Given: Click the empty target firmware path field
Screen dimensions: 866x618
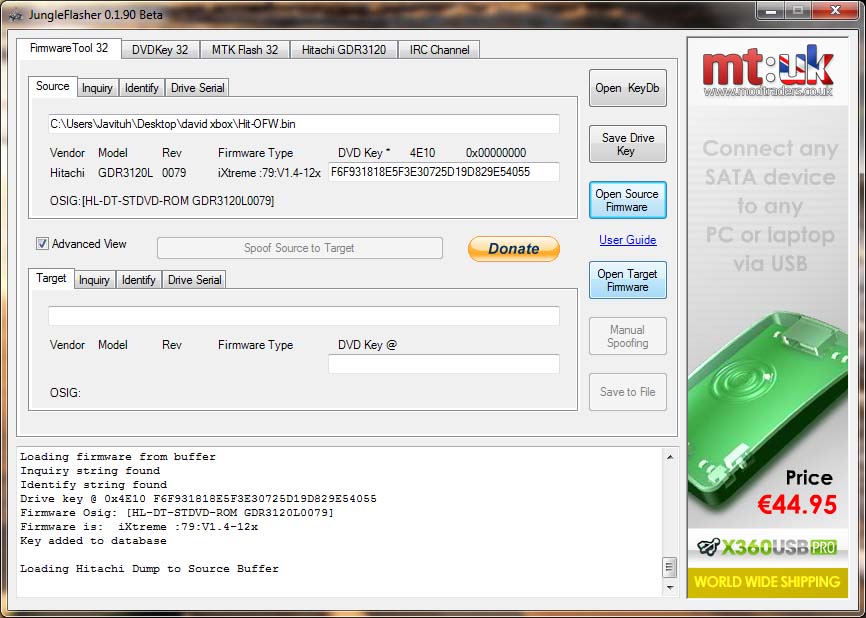Looking at the screenshot, I should [x=304, y=316].
